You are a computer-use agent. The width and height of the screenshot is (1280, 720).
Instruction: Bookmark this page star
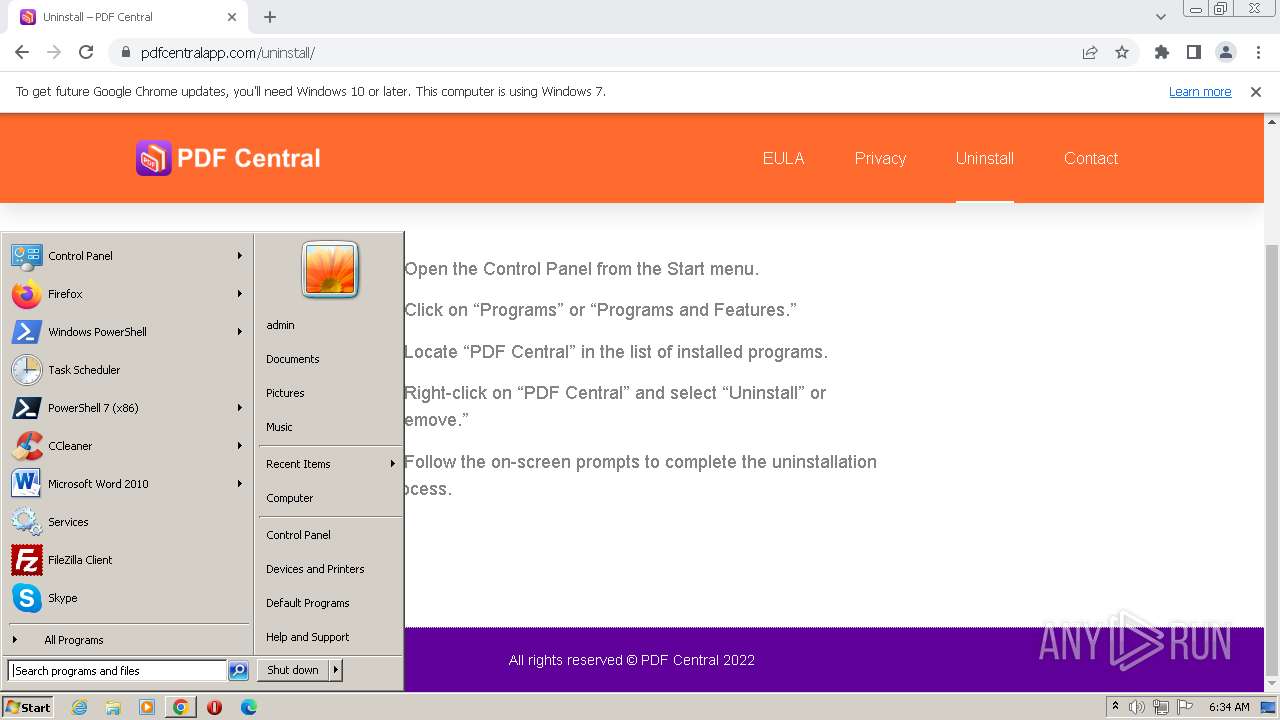tap(1122, 52)
